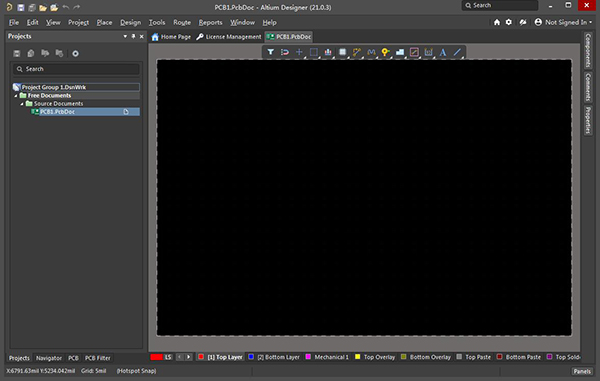Click the LS layer set button
600x381 pixels.
[x=168, y=357]
